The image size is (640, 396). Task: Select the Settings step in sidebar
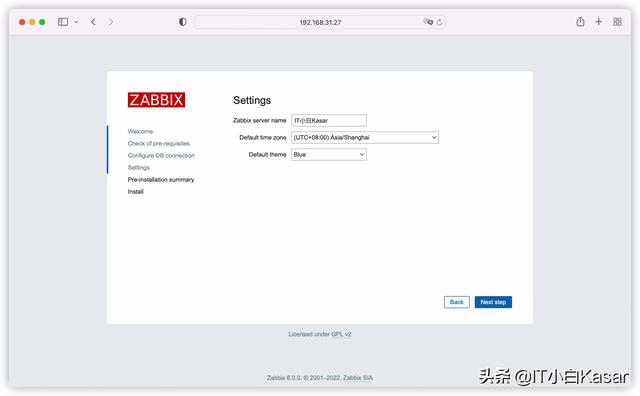click(x=138, y=167)
